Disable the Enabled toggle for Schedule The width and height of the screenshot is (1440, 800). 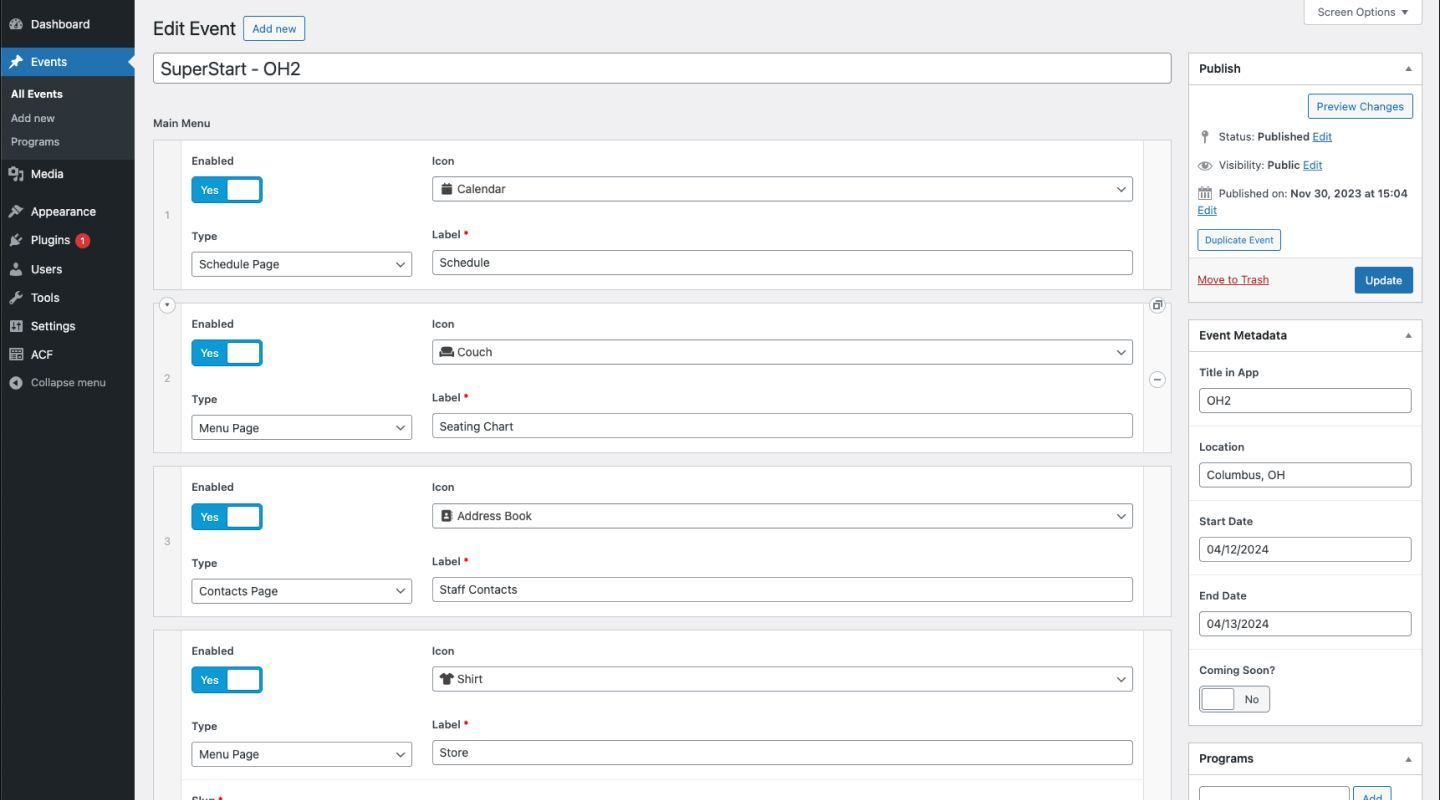[x=227, y=189]
